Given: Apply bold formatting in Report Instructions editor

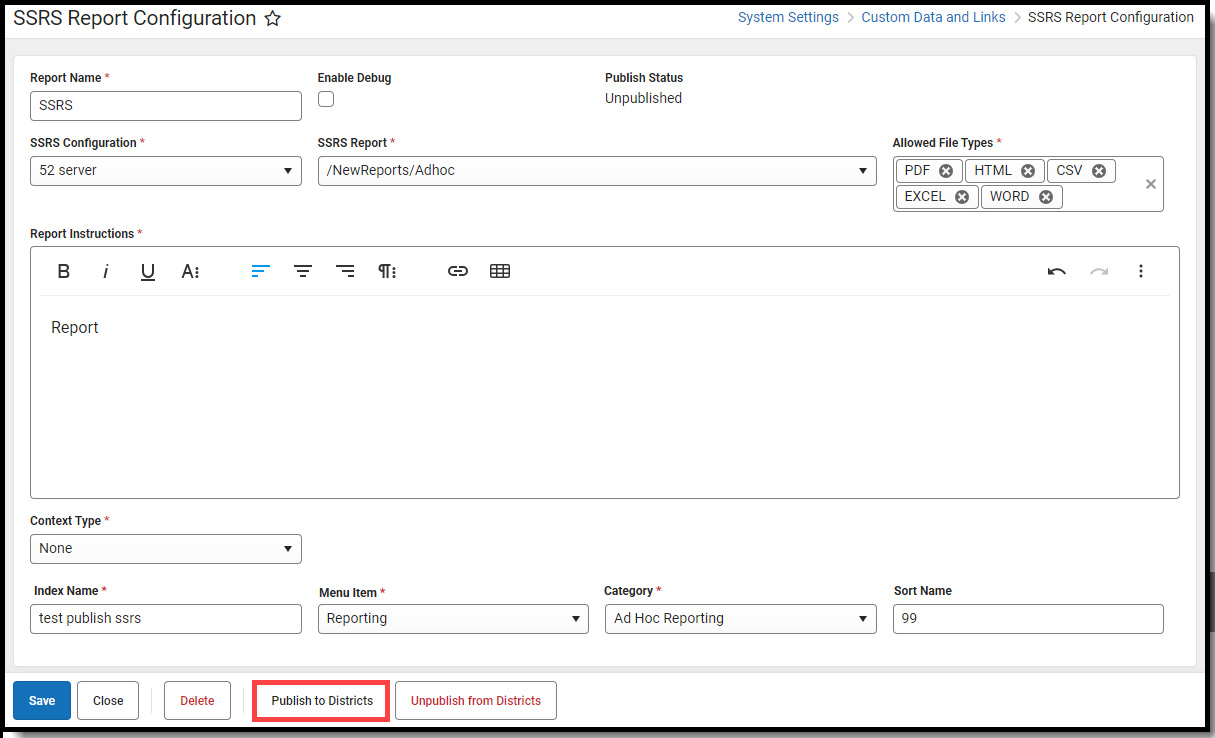Looking at the screenshot, I should 63,271.
